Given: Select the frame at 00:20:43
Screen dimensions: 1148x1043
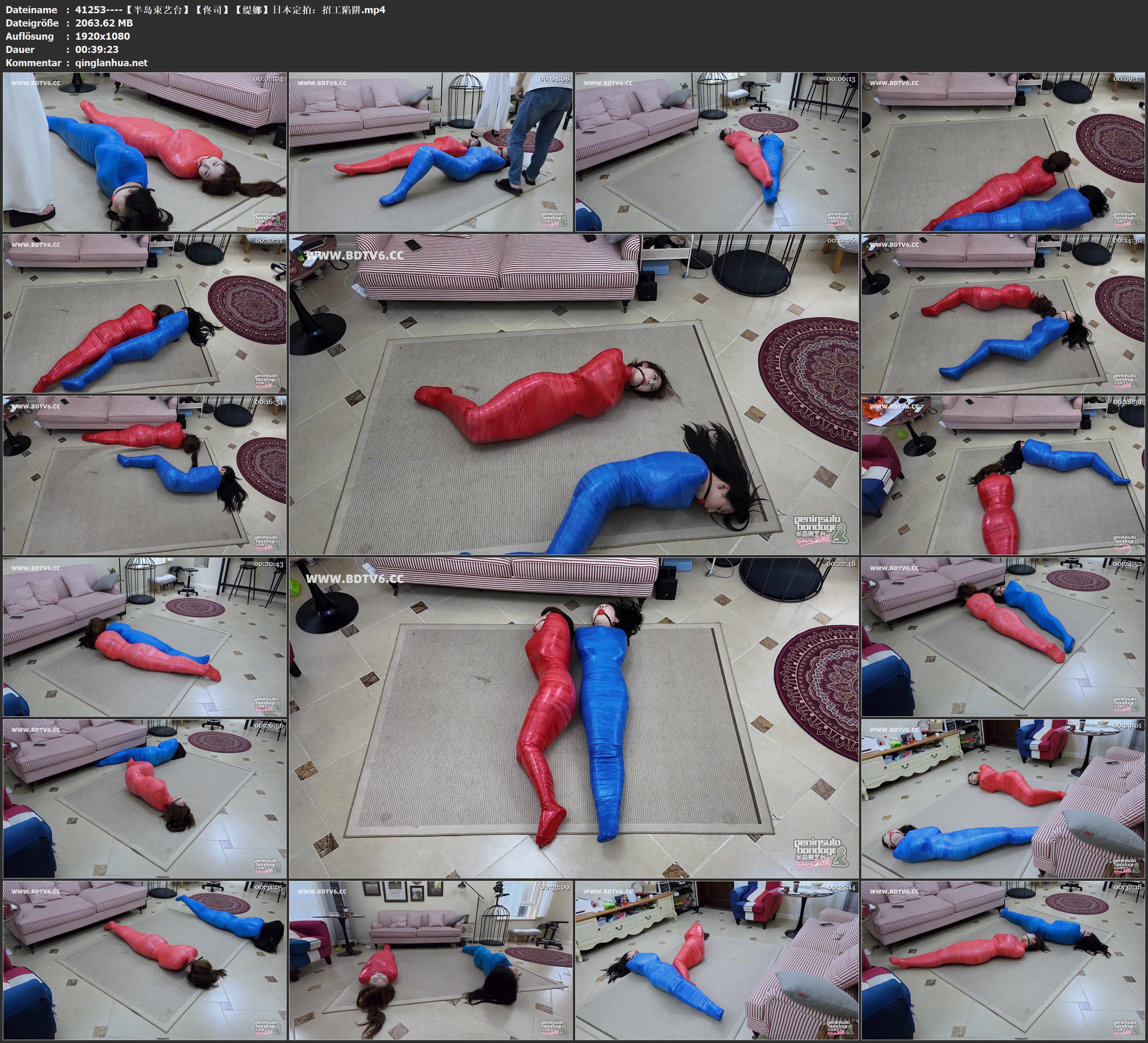Looking at the screenshot, I should (145, 637).
